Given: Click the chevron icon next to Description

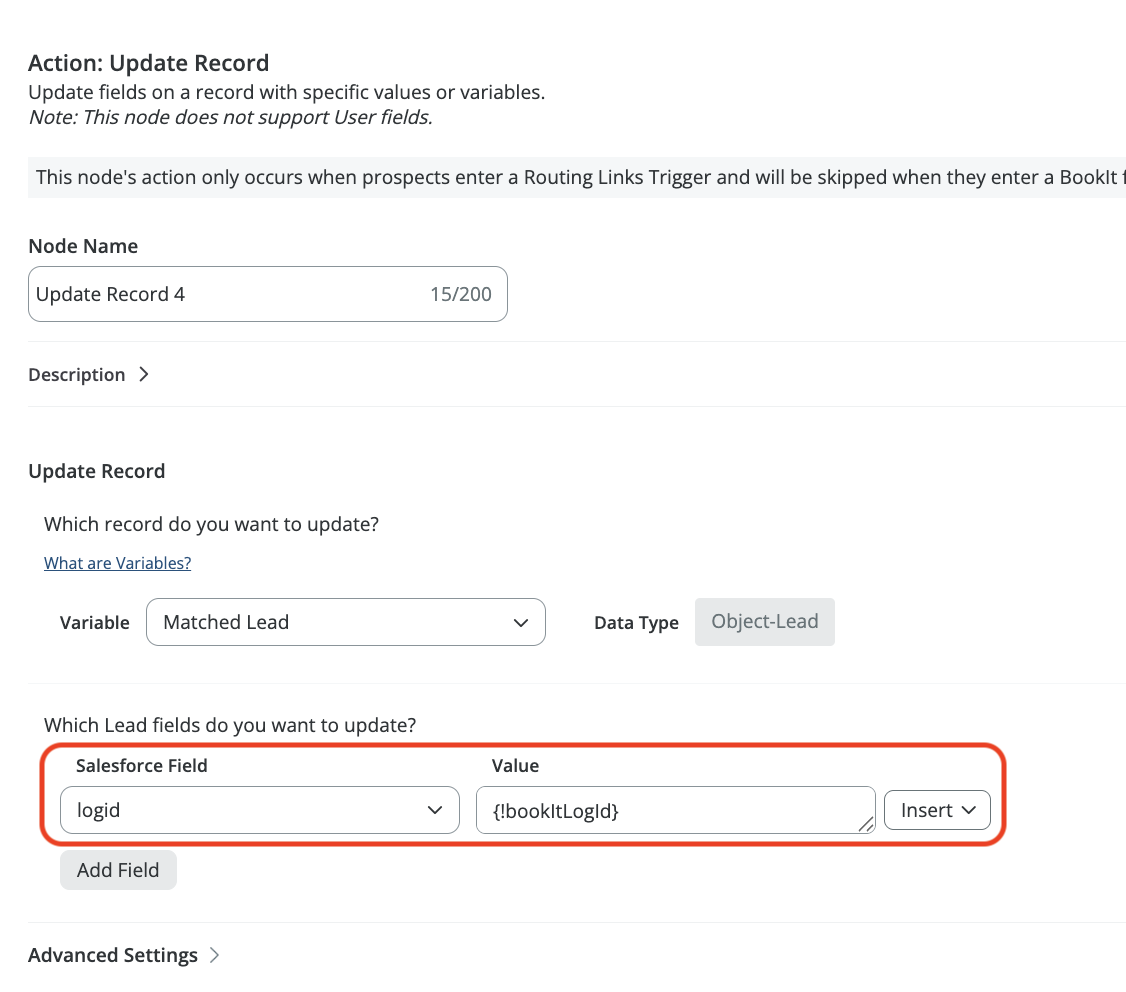Looking at the screenshot, I should (x=144, y=374).
